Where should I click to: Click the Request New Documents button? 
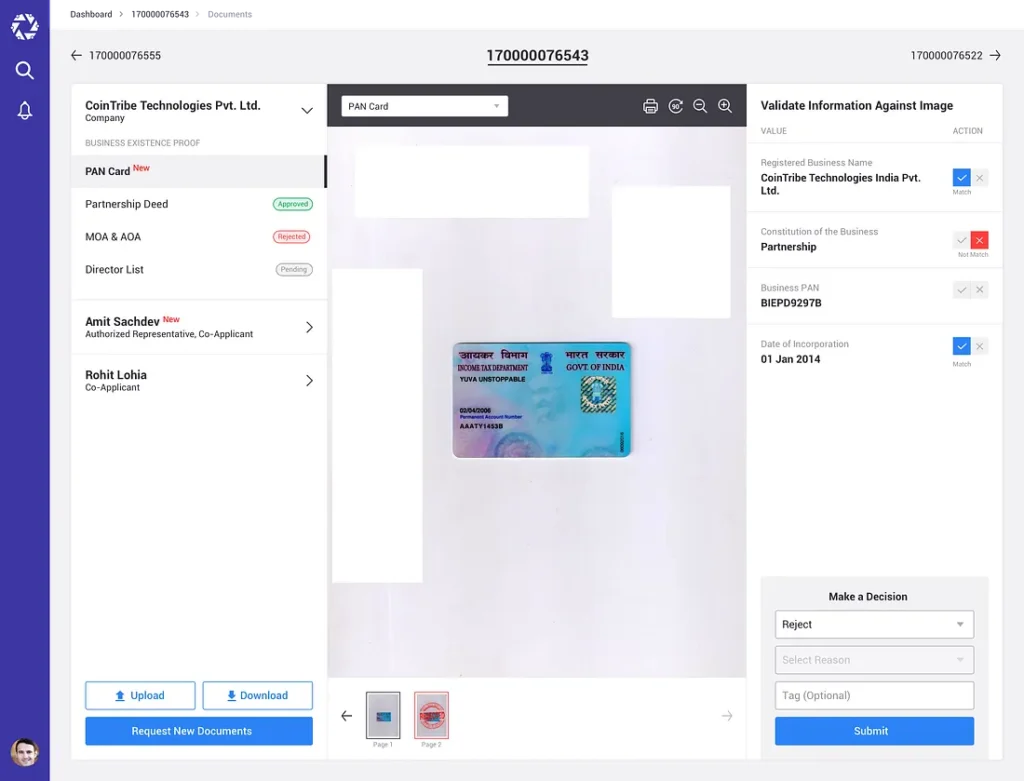click(199, 731)
